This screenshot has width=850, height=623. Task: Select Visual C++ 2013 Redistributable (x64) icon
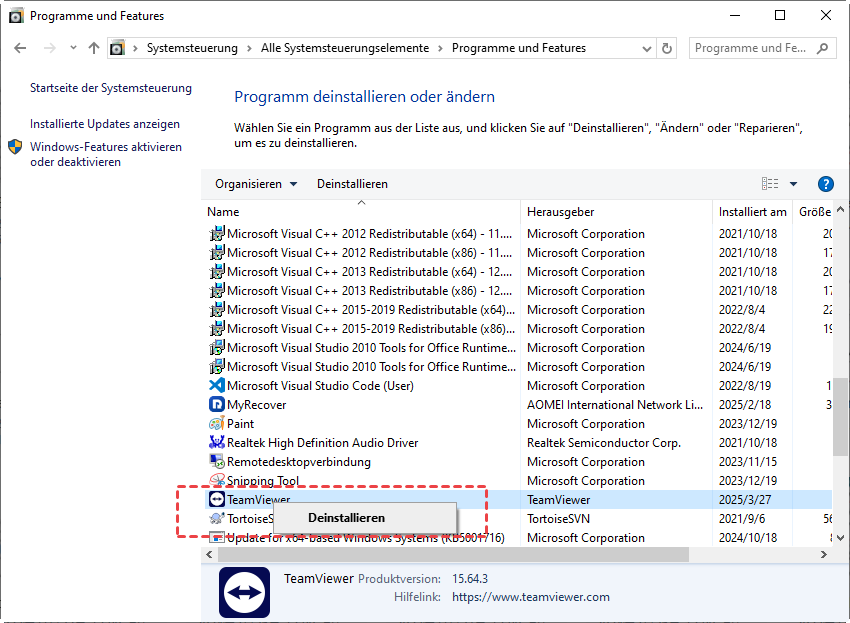tap(217, 272)
